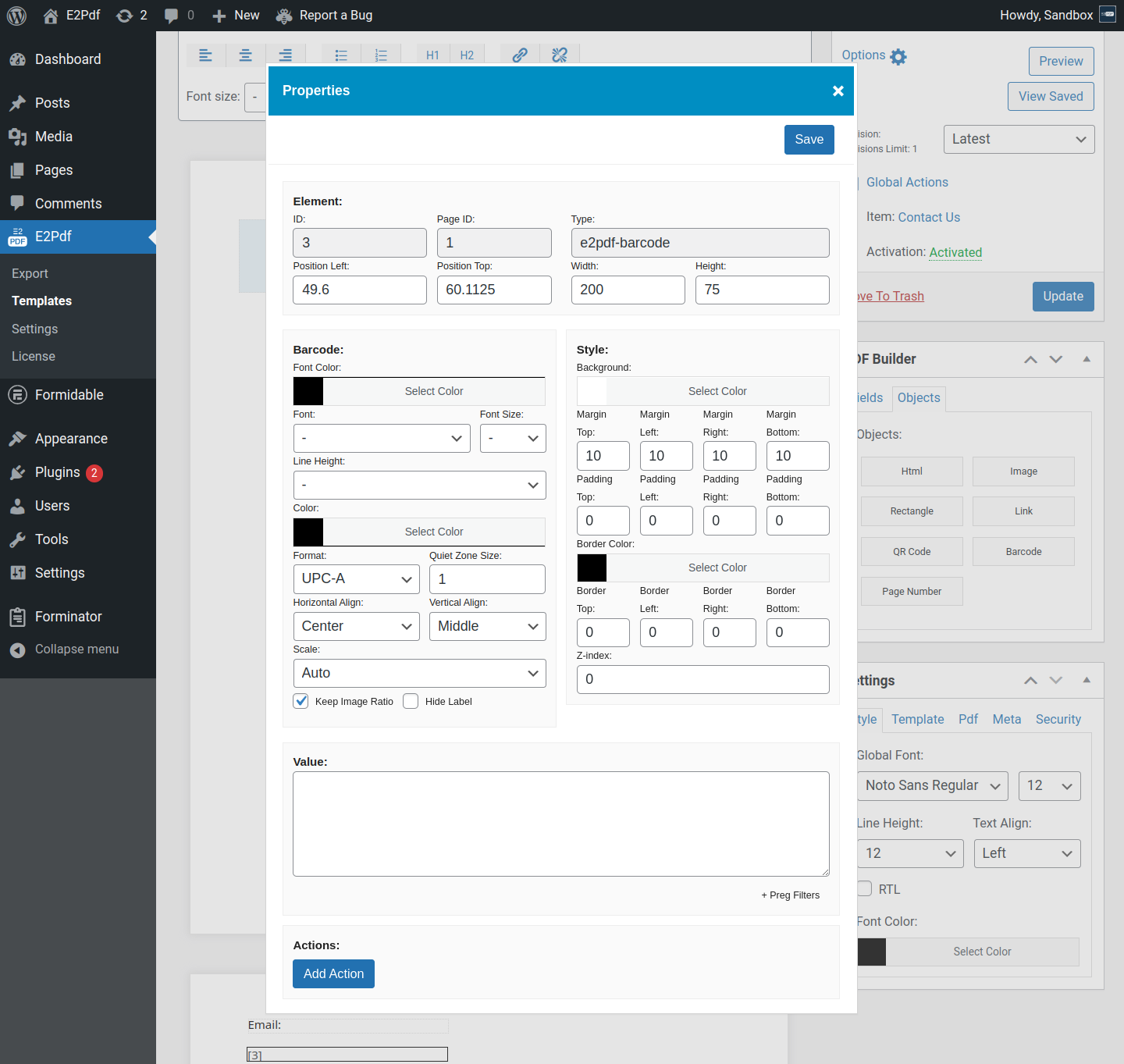
Task: Enable the Hide Label checkbox
Action: [x=411, y=701]
